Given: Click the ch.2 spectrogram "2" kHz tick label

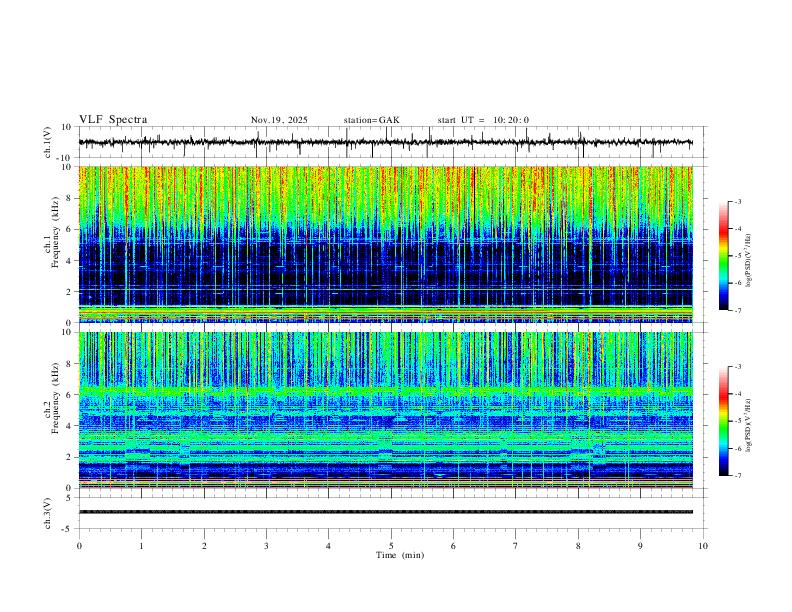Looking at the screenshot, I should point(69,457).
